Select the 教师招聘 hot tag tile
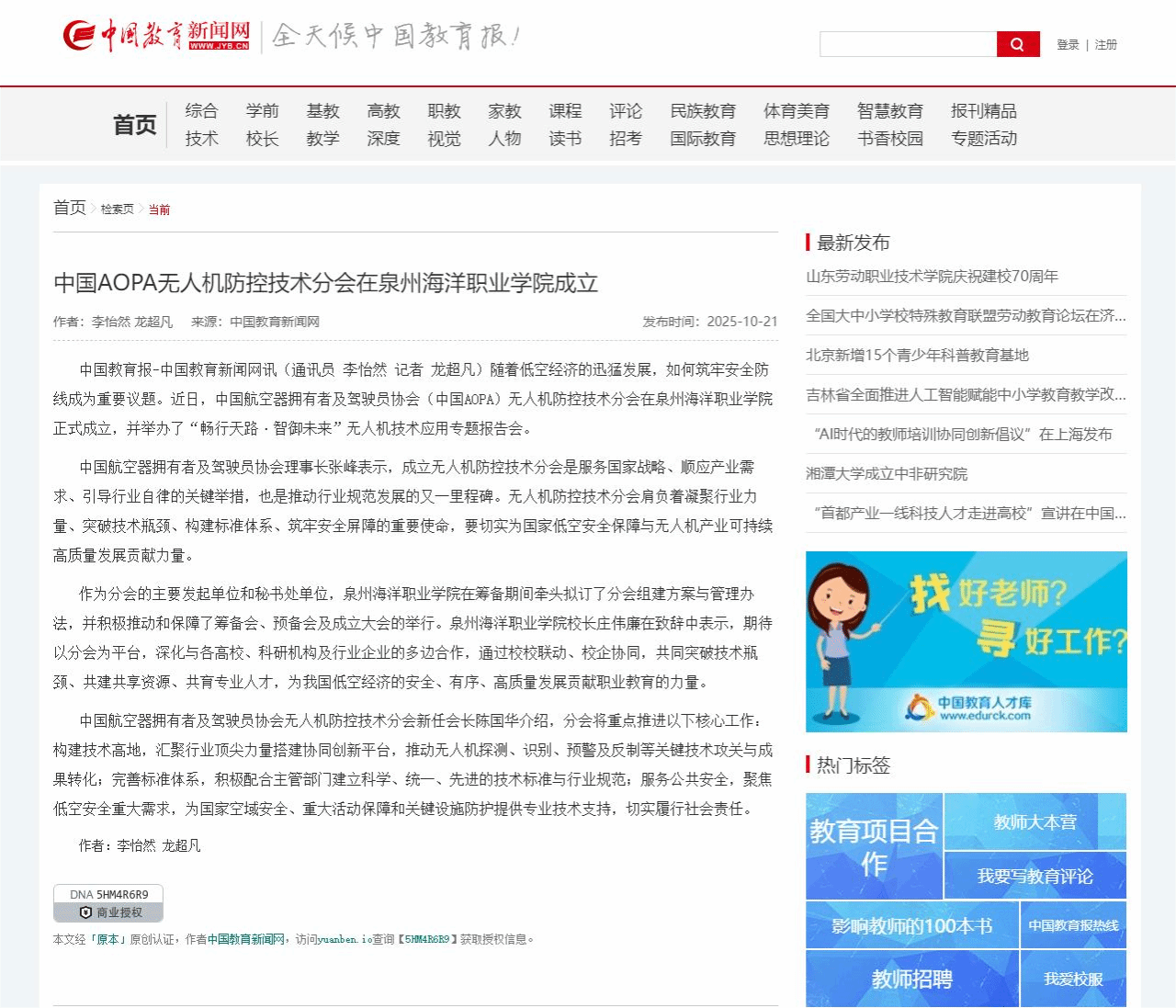Viewport: 1176px width, 1008px height. pyautogui.click(x=911, y=979)
